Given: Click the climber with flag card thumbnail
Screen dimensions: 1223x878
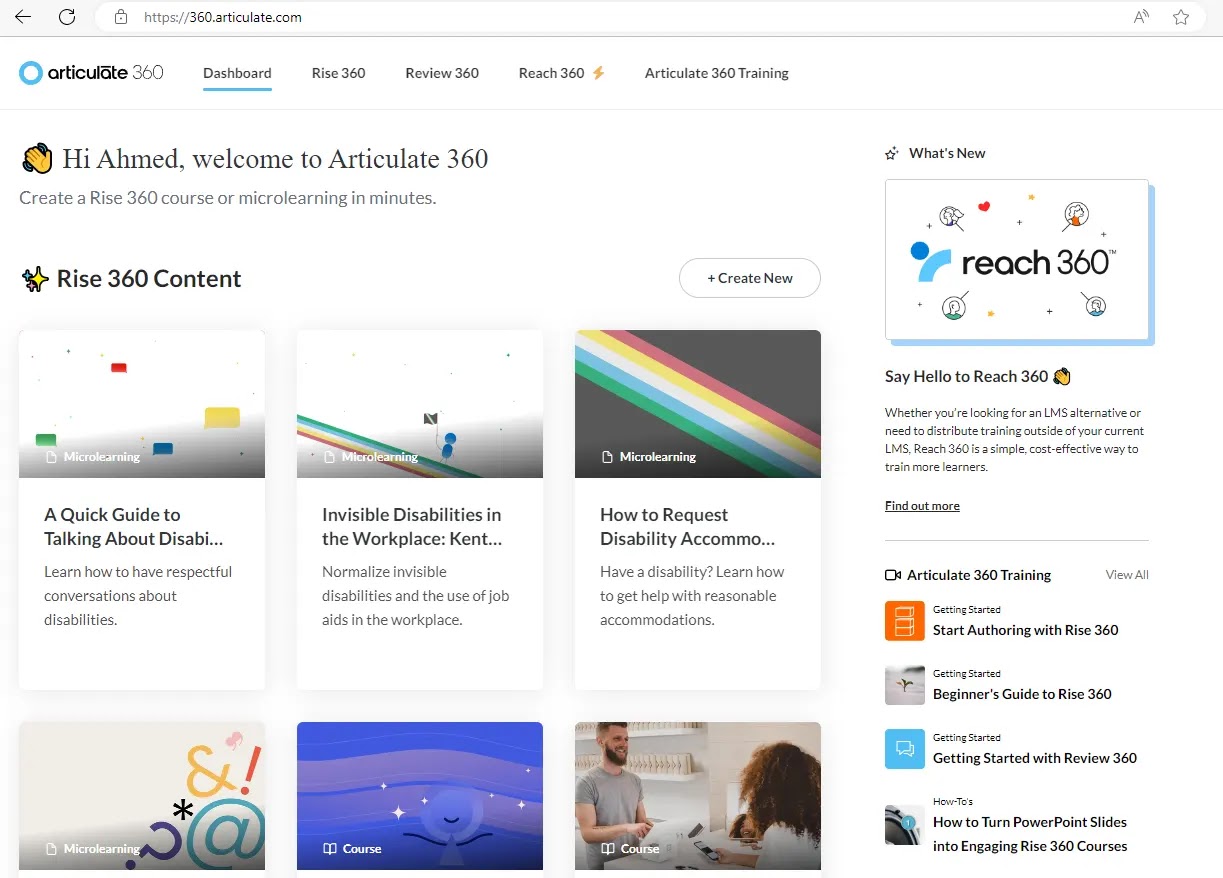Looking at the screenshot, I should (x=420, y=404).
